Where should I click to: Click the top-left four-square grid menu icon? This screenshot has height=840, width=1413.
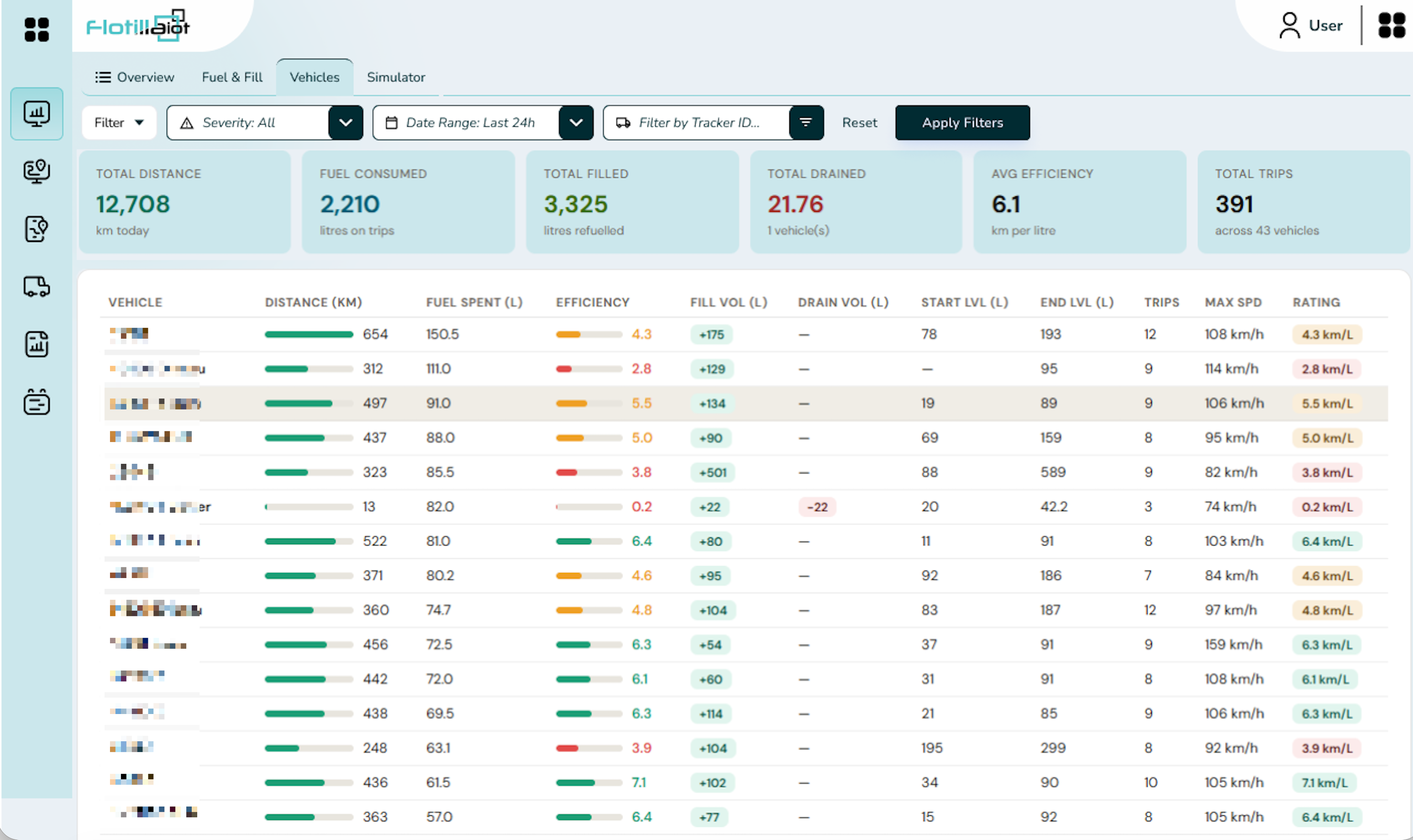37,29
